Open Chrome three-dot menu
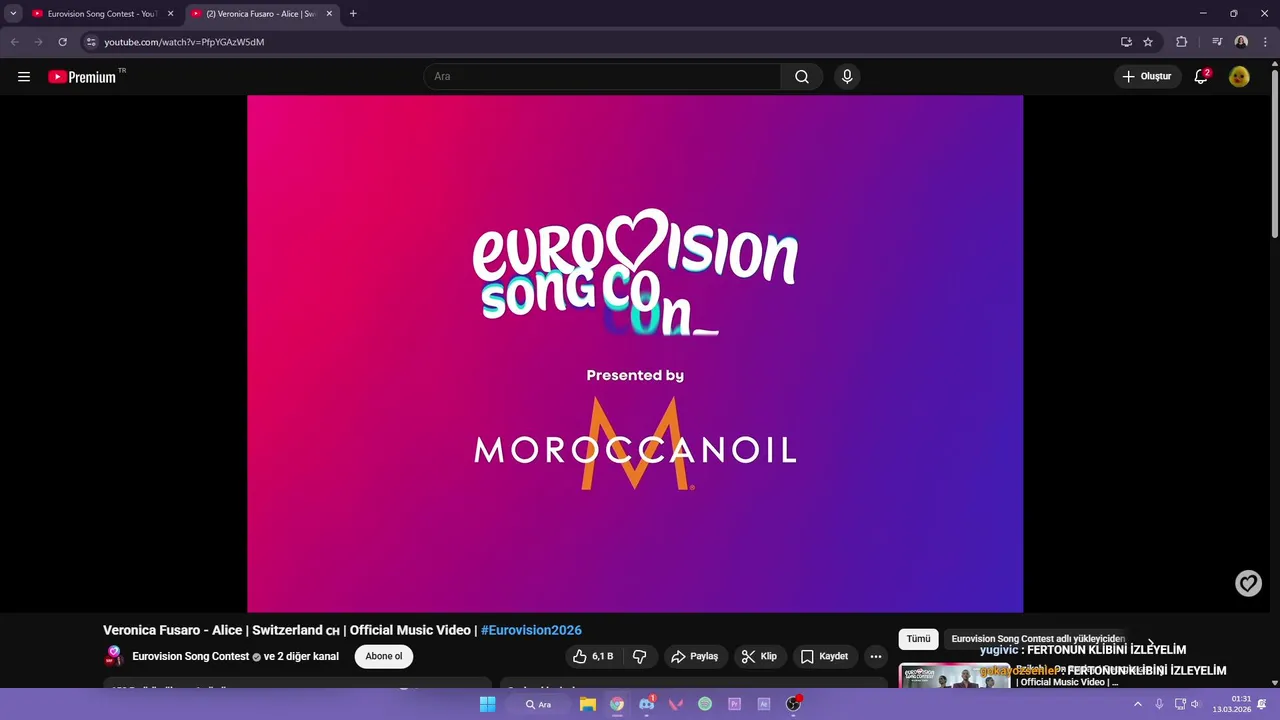The image size is (1280, 720). click(1265, 42)
